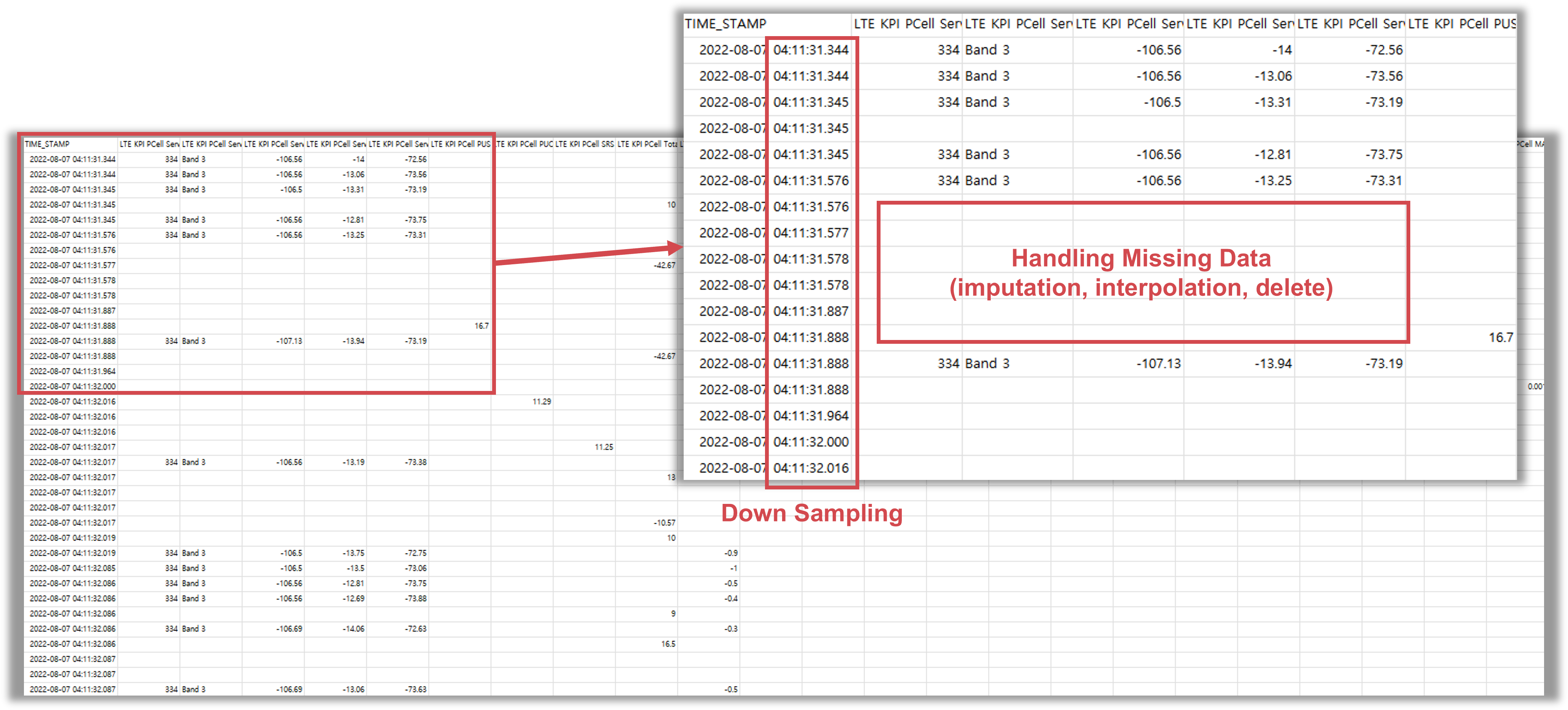Select the TIME_STAMP header in the enlarged table

[x=725, y=24]
